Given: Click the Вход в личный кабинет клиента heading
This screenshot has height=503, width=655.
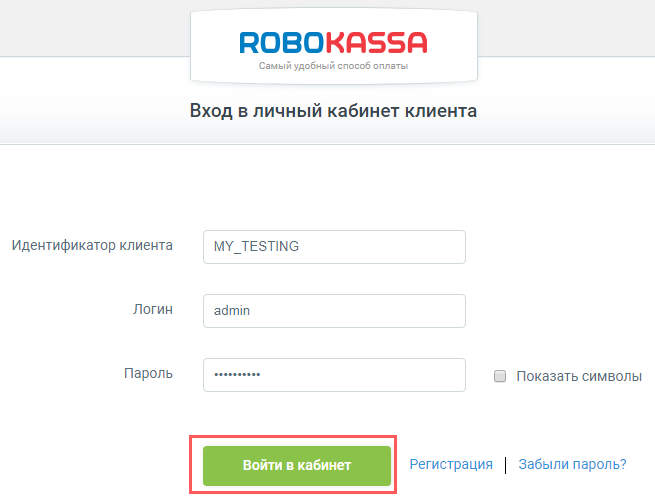Looking at the screenshot, I should [x=333, y=111].
